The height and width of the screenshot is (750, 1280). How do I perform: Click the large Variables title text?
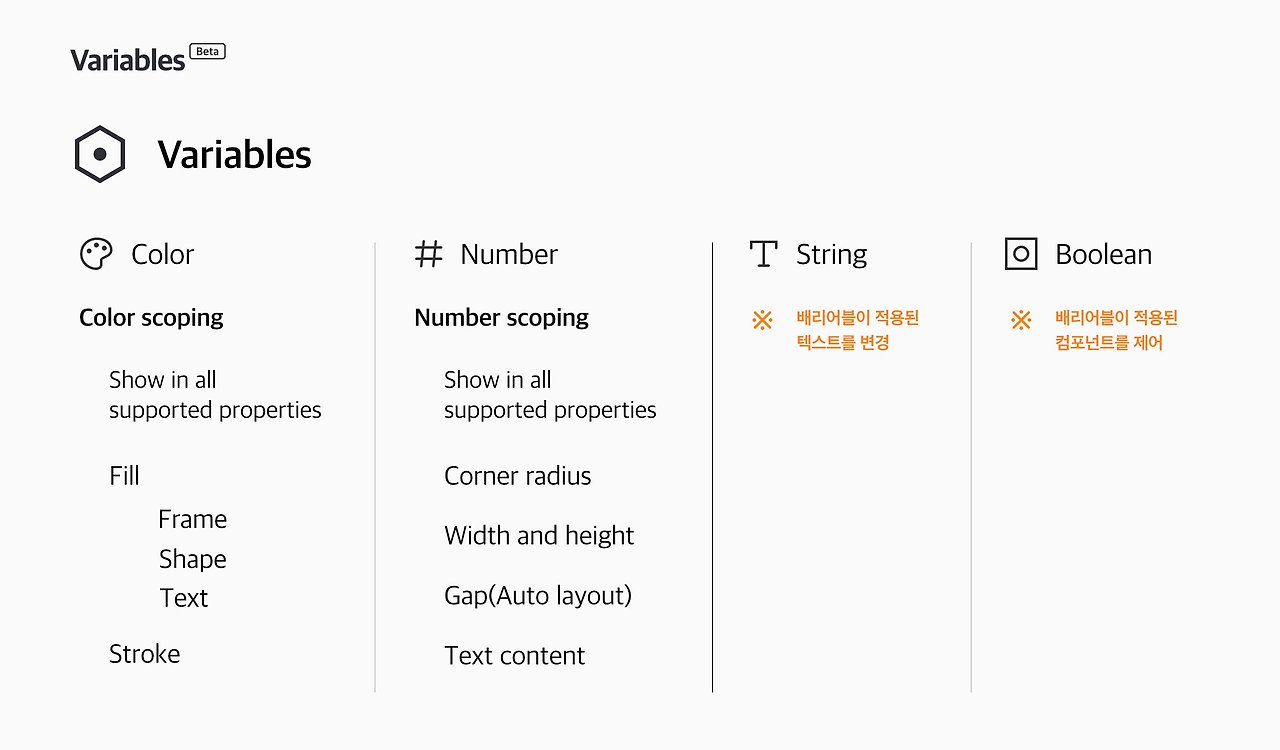pos(234,155)
